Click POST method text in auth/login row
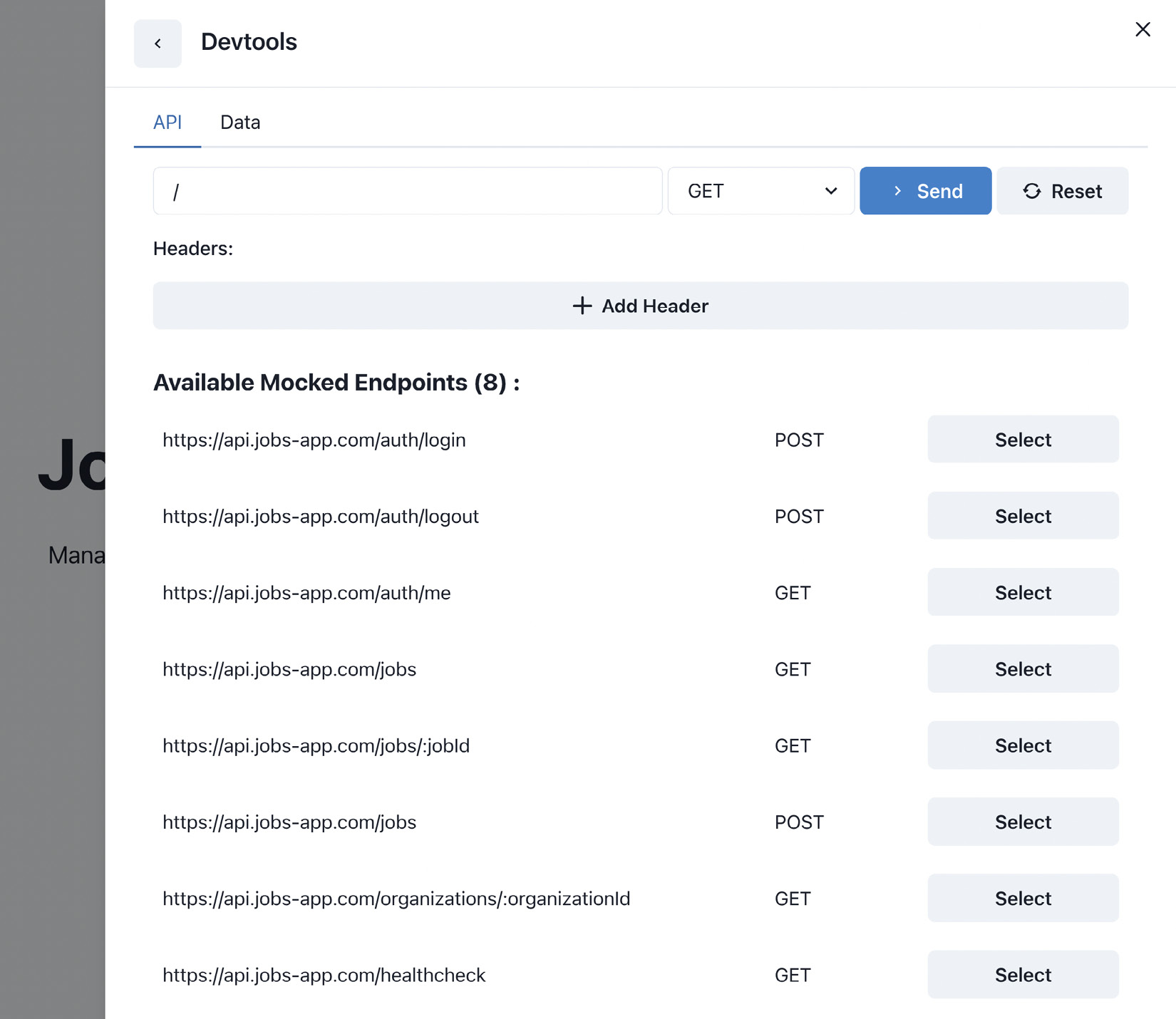Screen dimensions: 1176x1019 tap(799, 440)
